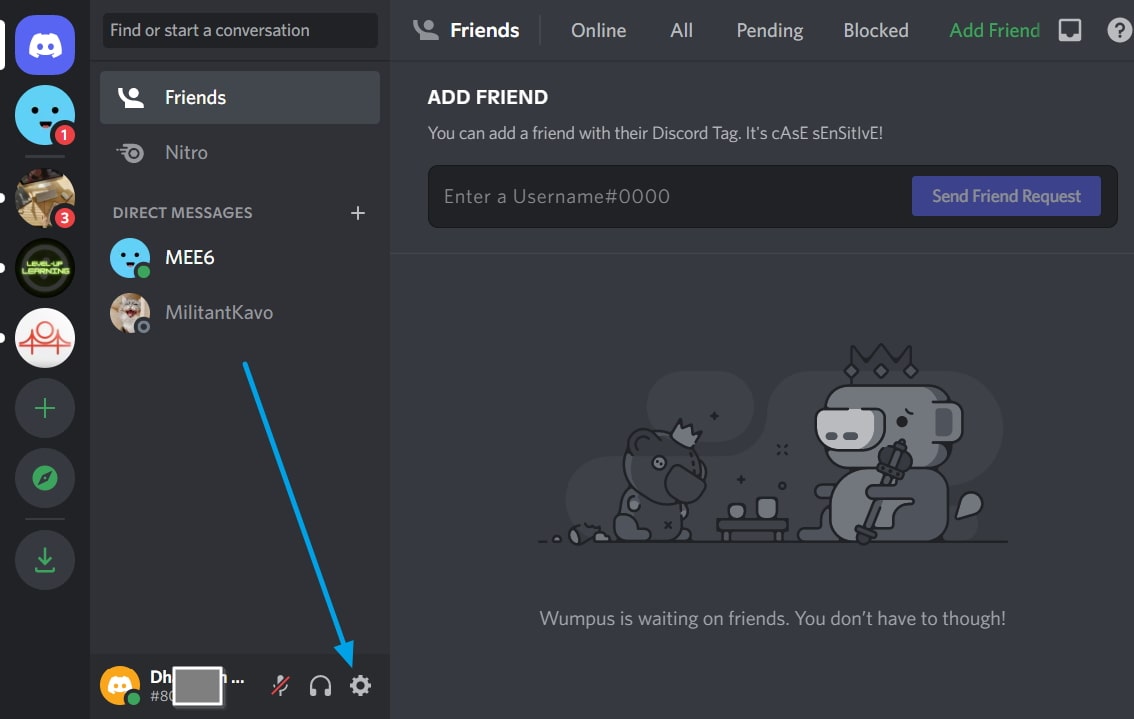This screenshot has width=1134, height=719.
Task: Open the Level-Up Learning server
Action: (45, 268)
